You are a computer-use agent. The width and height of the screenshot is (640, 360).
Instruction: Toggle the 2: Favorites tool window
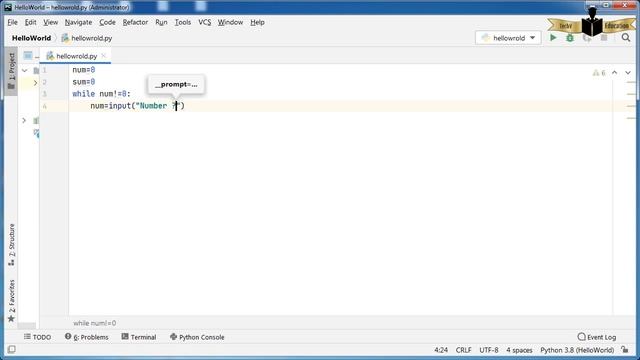pos(11,300)
